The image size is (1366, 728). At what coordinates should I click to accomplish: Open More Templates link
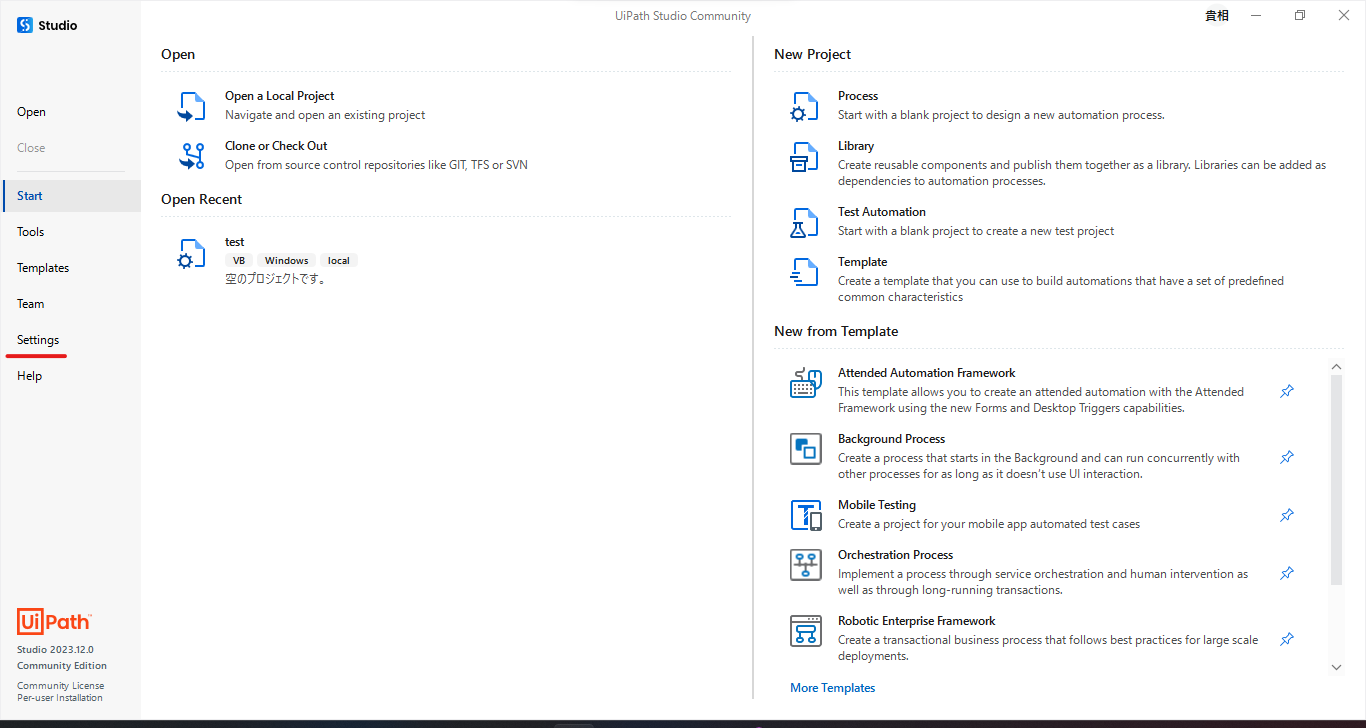click(x=832, y=688)
